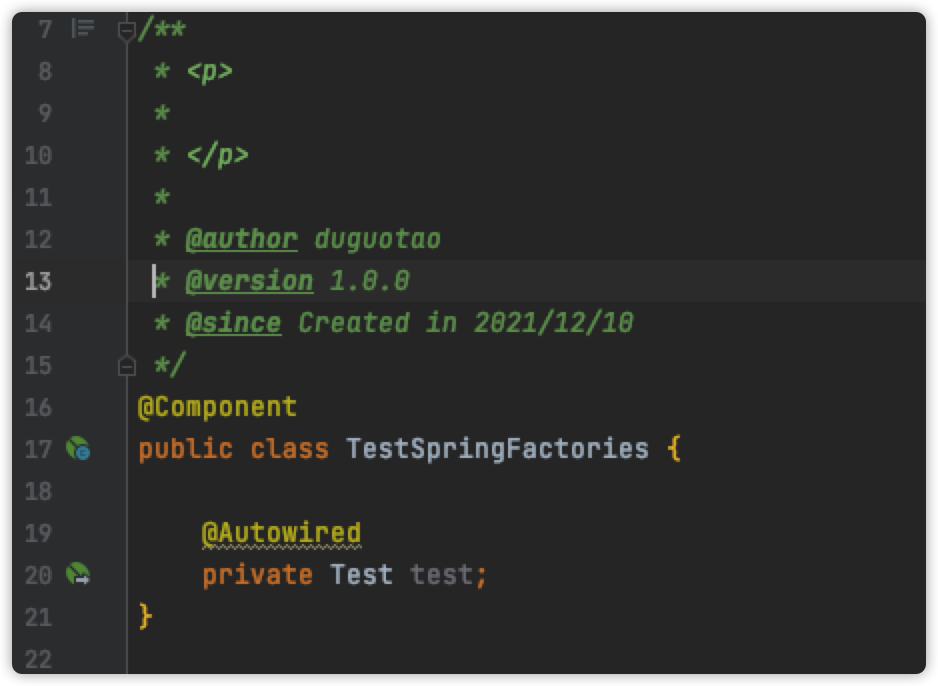Click line number 18 in the gutter
The height and width of the screenshot is (686, 938).
[38, 491]
